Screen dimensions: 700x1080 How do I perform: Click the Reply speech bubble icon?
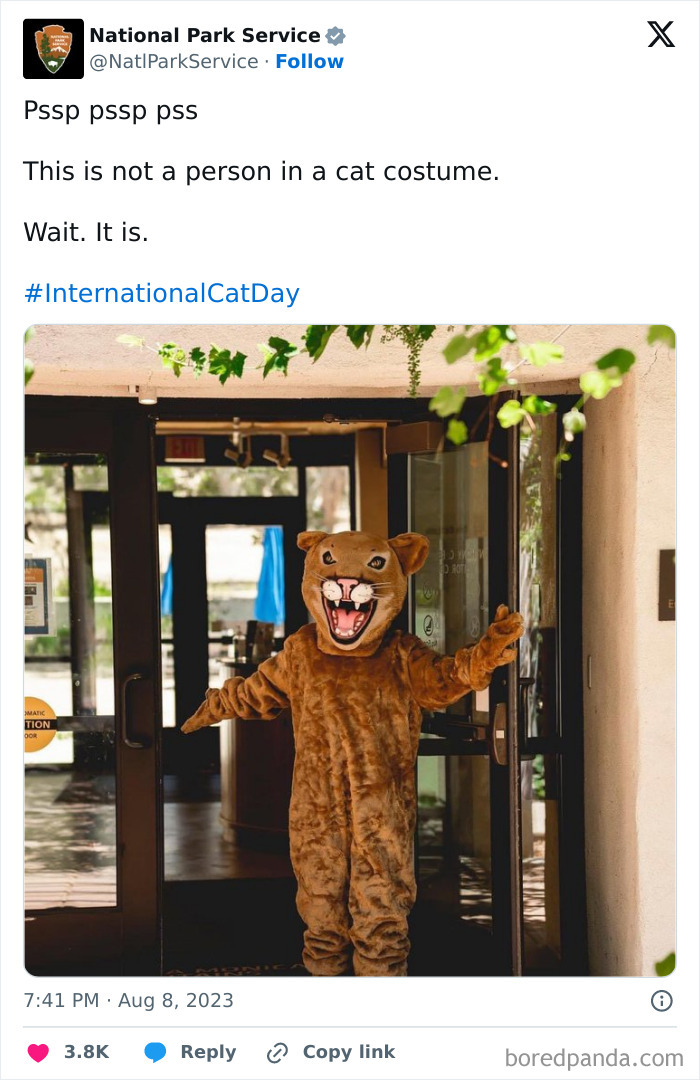click(156, 1052)
